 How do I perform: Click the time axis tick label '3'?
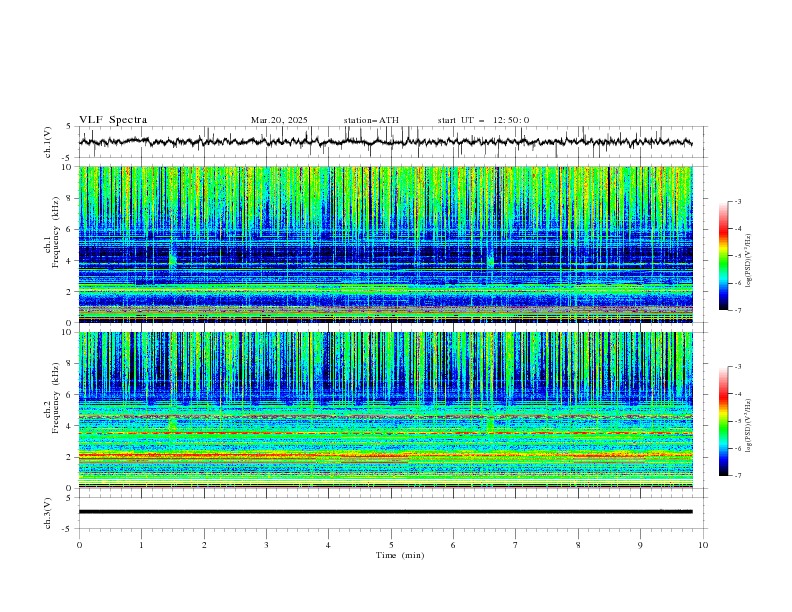pyautogui.click(x=266, y=545)
